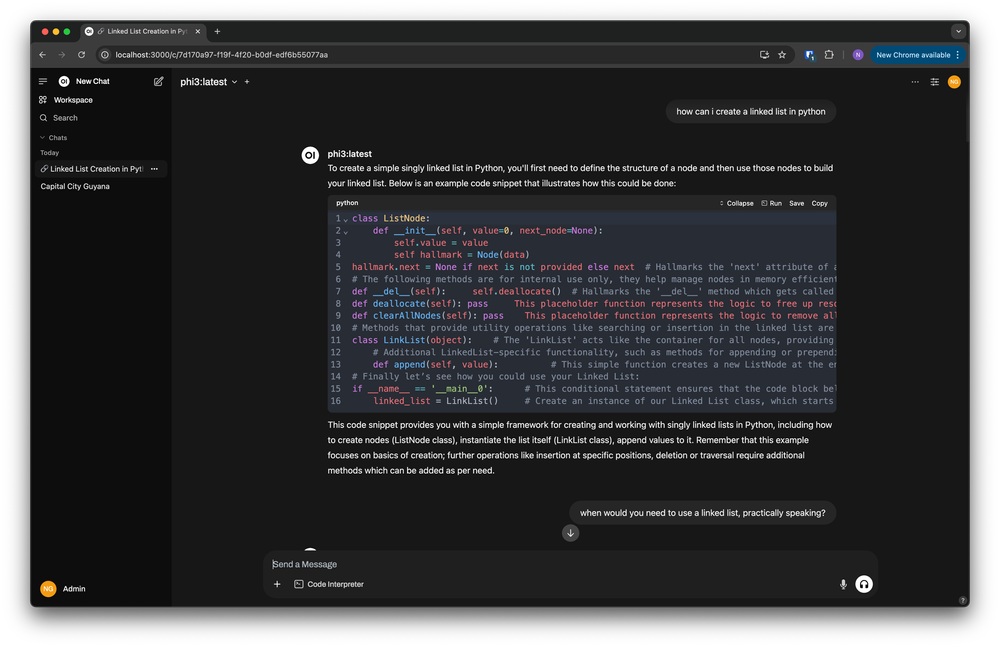Image resolution: width=1000 pixels, height=647 pixels.
Task: Open a new chat with the pencil icon
Action: 158,81
